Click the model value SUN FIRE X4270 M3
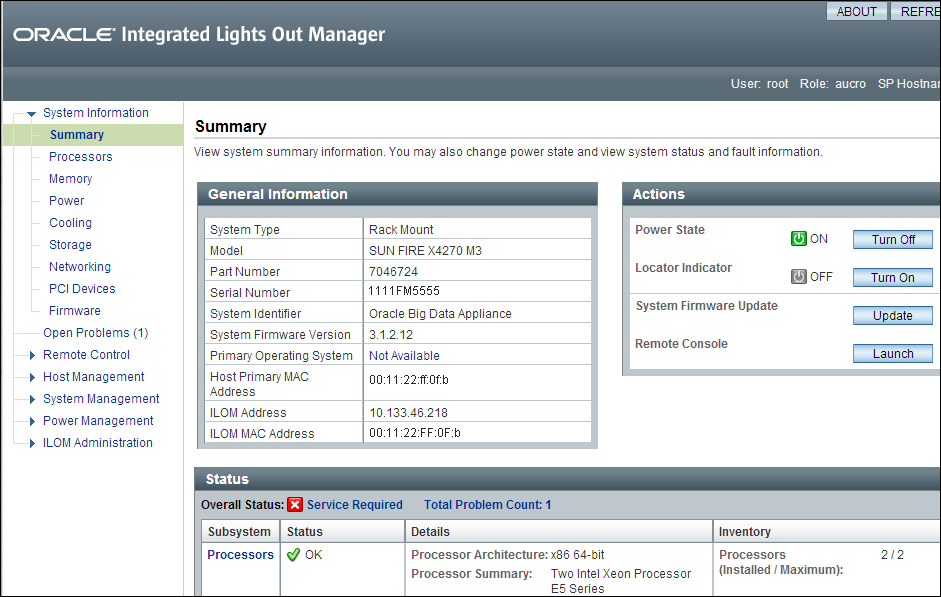 [425, 251]
